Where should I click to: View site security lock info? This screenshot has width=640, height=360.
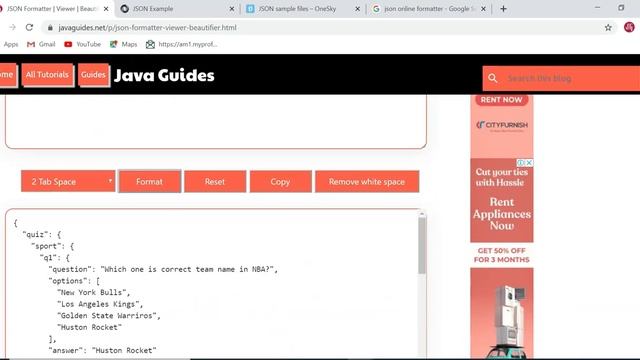pyautogui.click(x=50, y=28)
